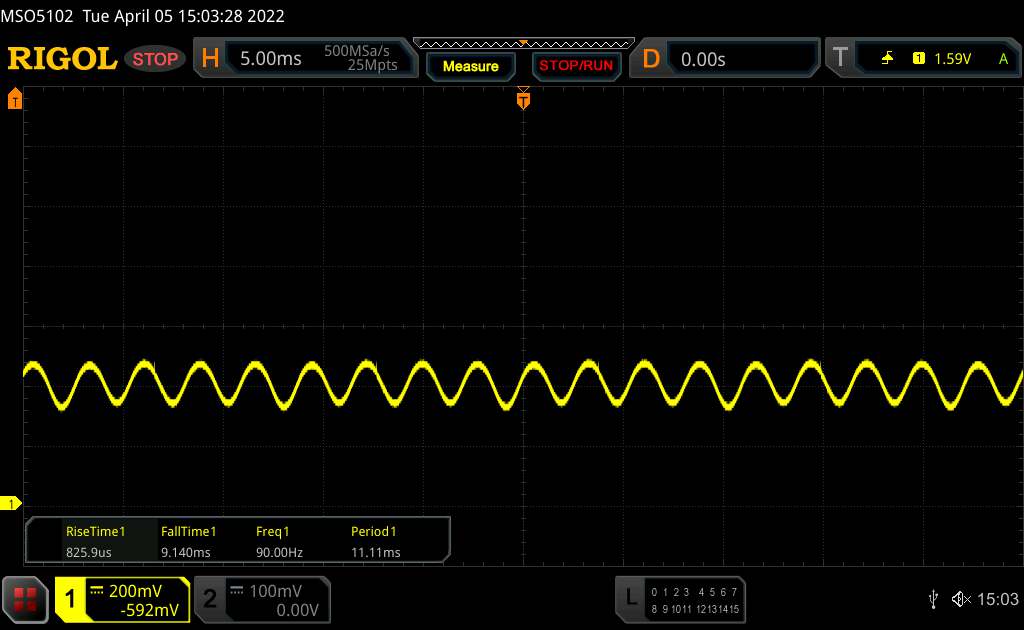
Task: Click the yellow sine waveform trace
Action: pyautogui.click(x=523, y=385)
